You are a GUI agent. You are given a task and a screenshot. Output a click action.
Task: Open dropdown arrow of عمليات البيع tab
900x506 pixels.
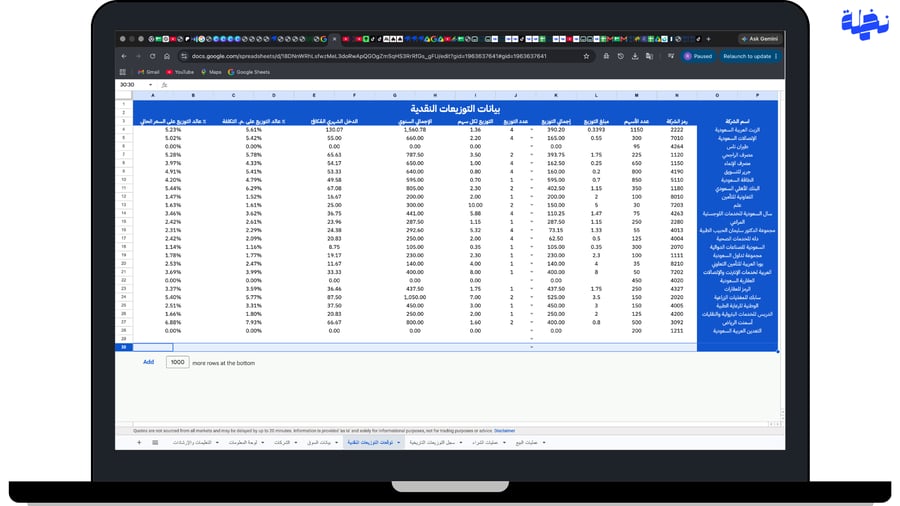point(544,442)
